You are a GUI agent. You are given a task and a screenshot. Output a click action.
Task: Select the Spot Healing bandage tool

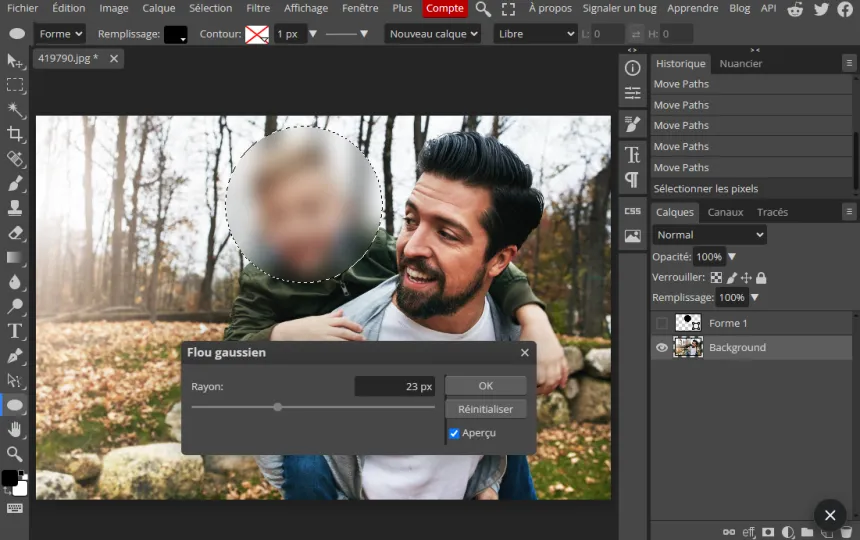[14, 159]
